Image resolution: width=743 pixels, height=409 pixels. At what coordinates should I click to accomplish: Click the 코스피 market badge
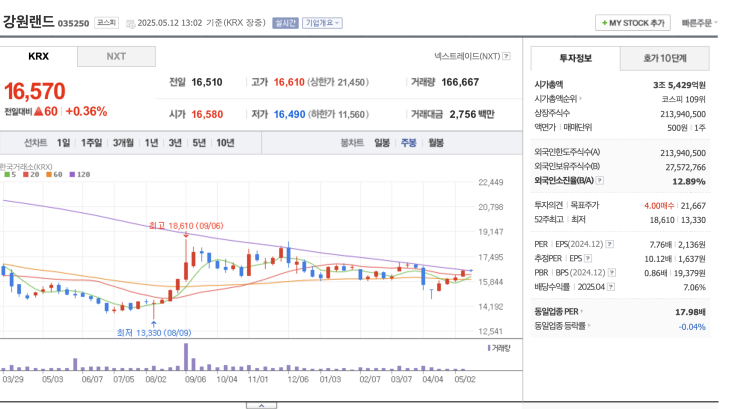coord(106,23)
